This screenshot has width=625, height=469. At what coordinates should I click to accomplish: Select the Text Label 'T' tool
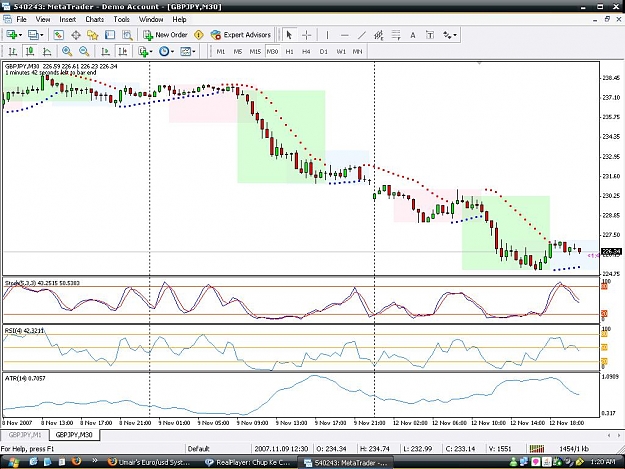430,35
